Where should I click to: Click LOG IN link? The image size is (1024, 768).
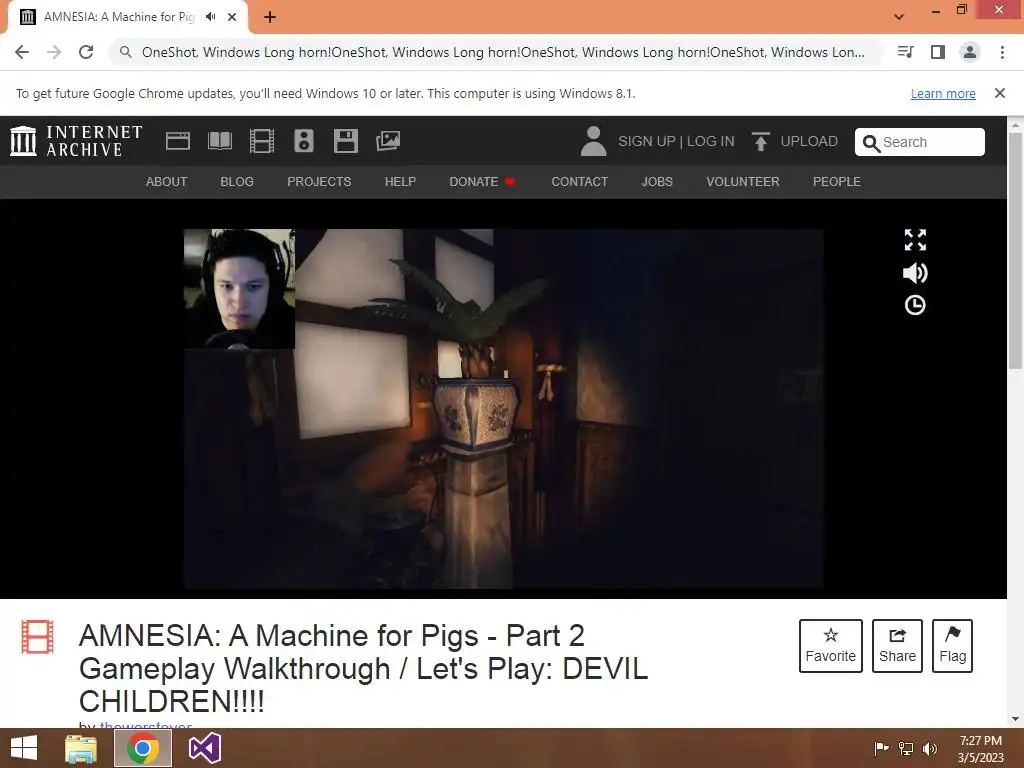[711, 141]
